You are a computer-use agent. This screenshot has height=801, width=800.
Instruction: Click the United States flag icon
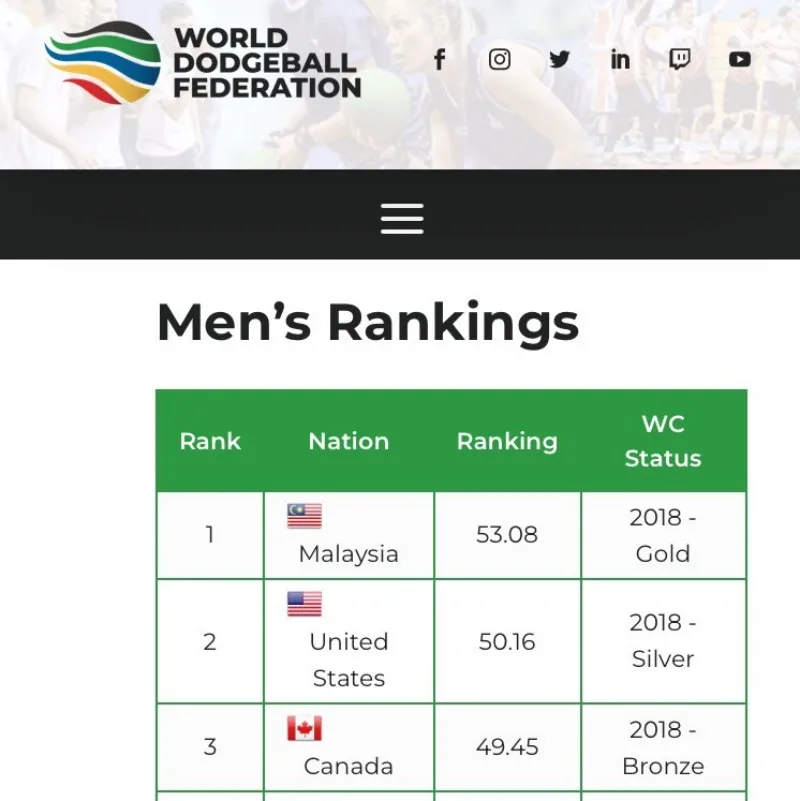(x=304, y=604)
